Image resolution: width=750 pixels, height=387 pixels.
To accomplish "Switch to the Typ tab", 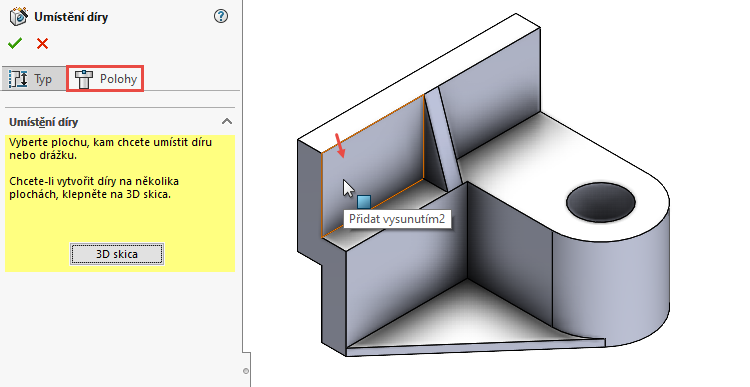I will (x=33, y=79).
